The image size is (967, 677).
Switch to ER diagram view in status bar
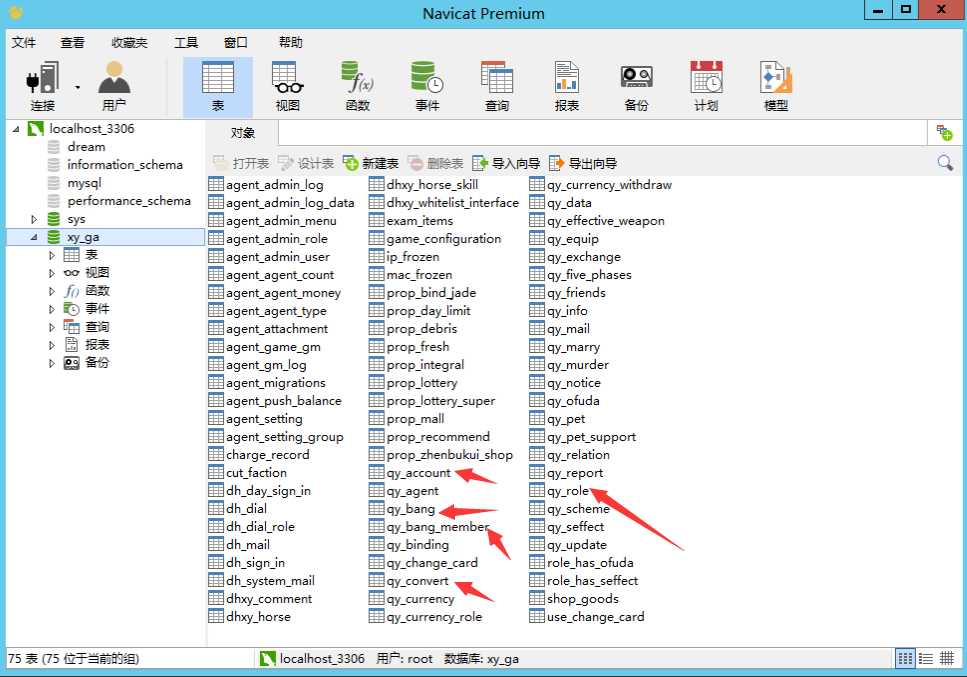click(x=947, y=658)
